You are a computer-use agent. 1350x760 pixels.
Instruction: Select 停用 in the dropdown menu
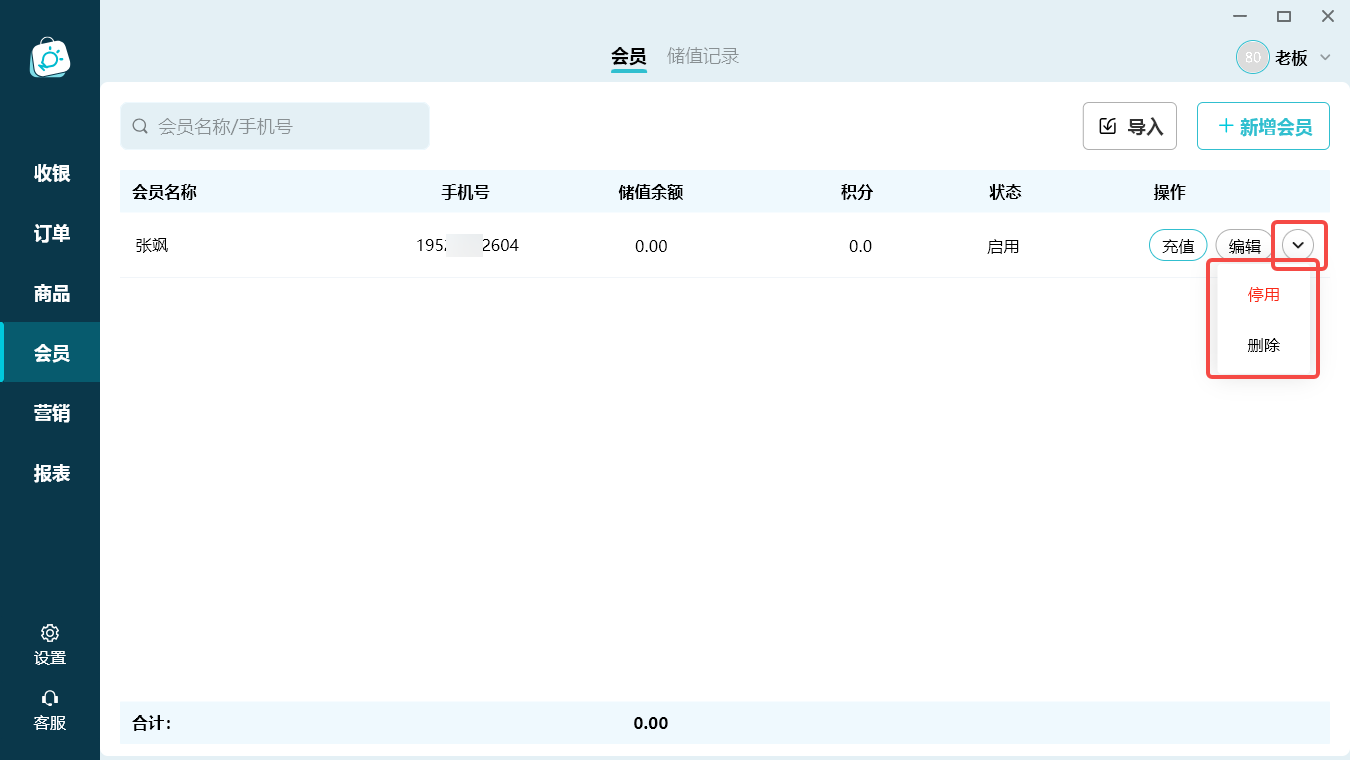point(1263,295)
